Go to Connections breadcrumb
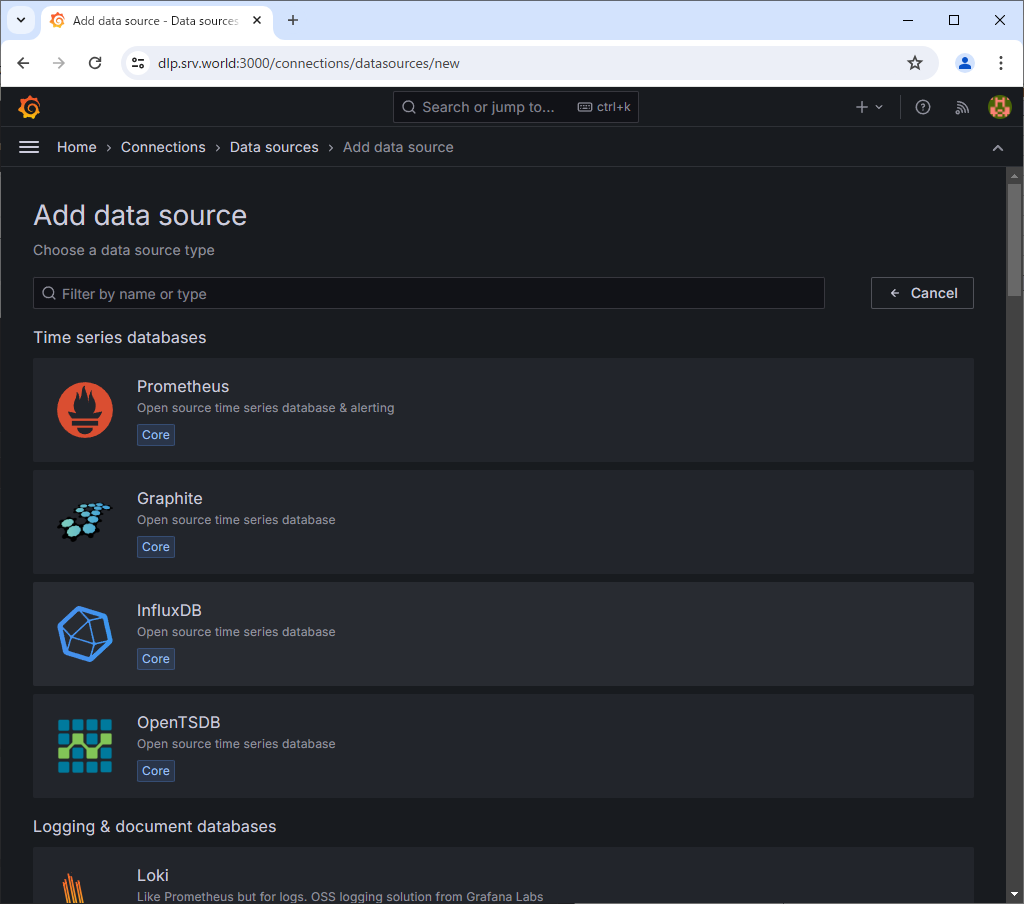Image resolution: width=1024 pixels, height=904 pixels. [163, 148]
